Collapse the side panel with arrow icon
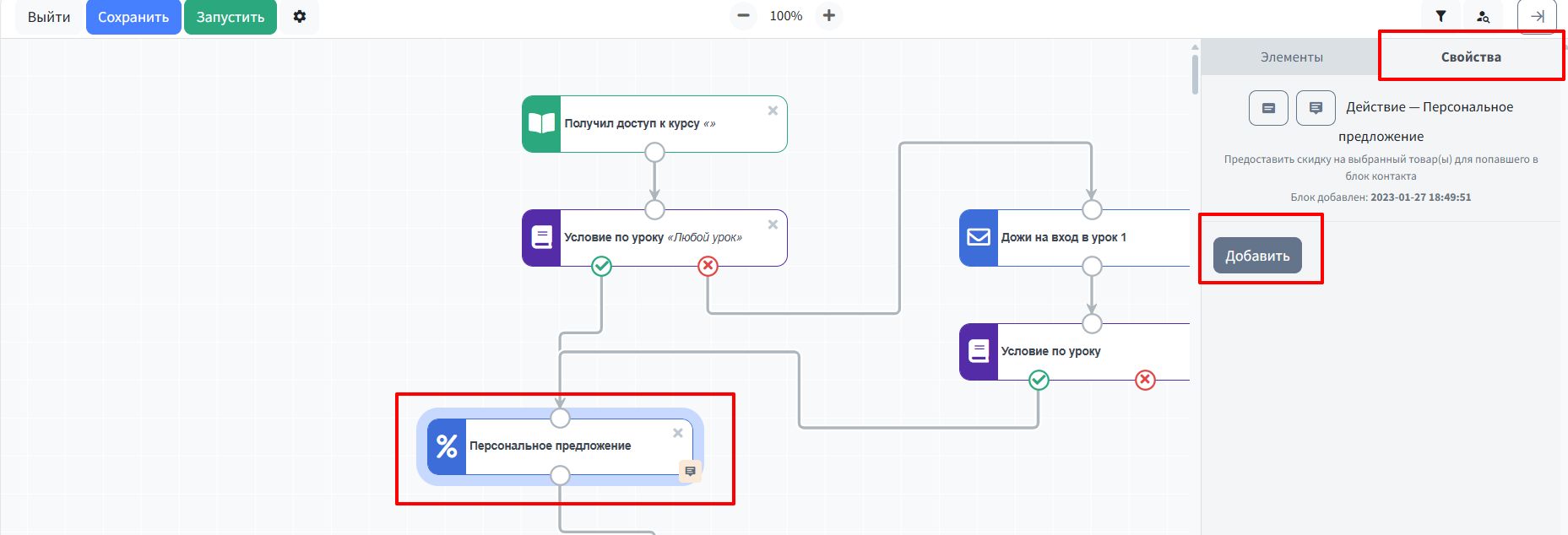 (1537, 16)
